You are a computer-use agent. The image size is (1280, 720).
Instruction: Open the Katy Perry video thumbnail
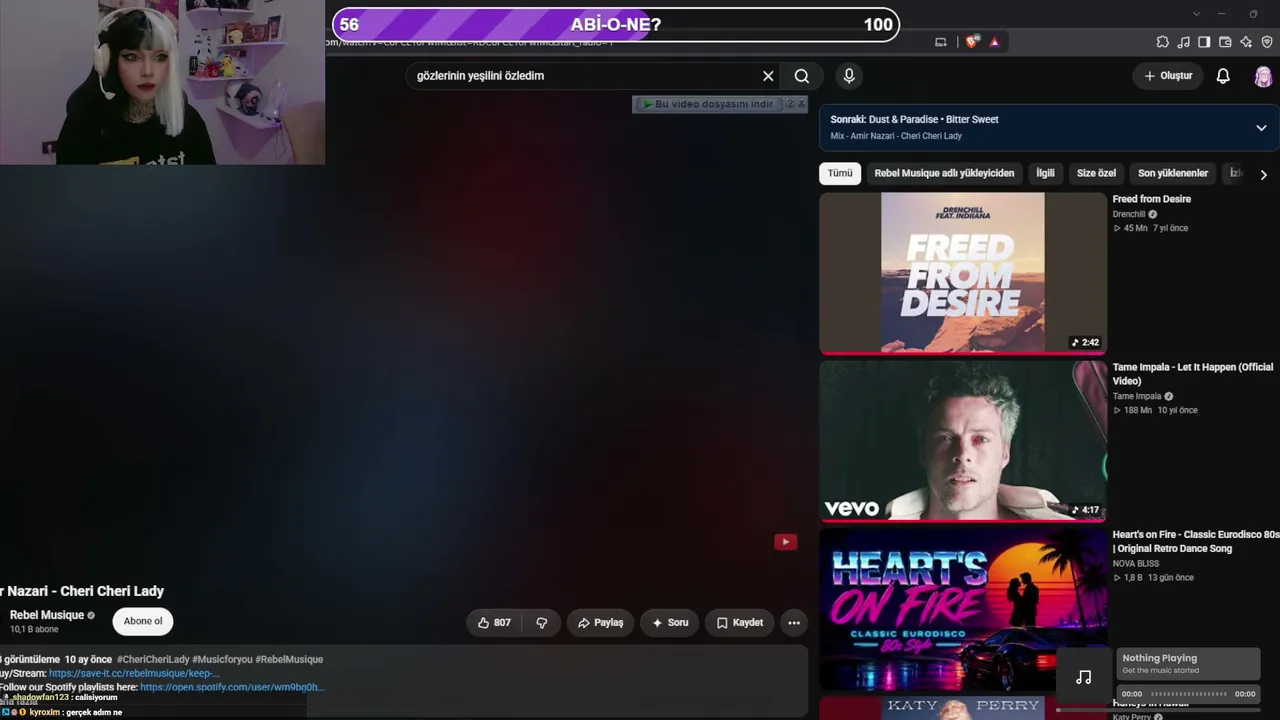[x=963, y=708]
